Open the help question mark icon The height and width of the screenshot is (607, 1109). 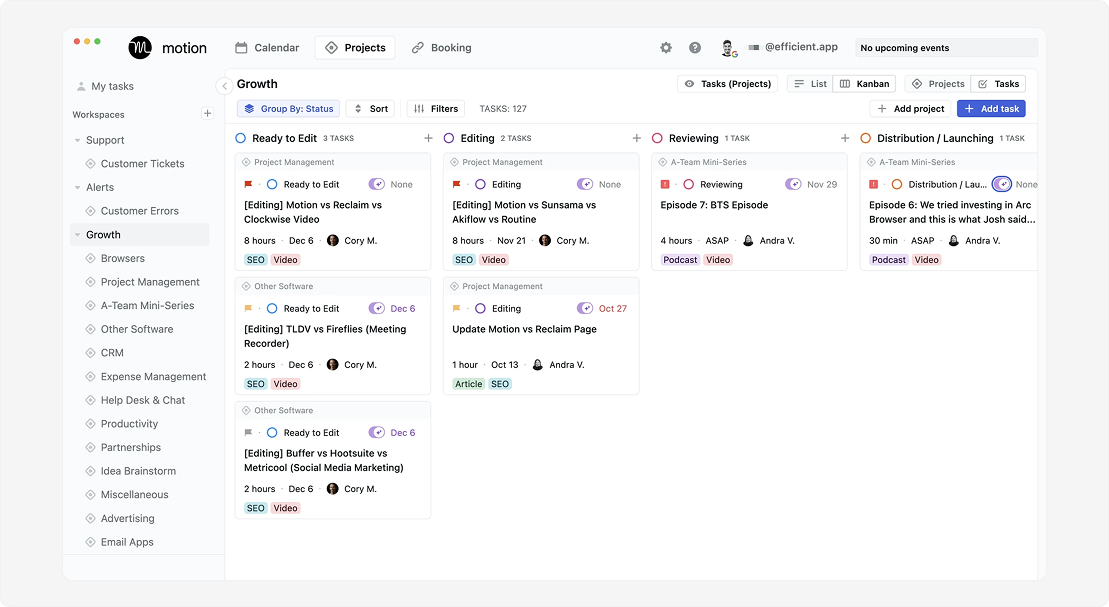[695, 47]
